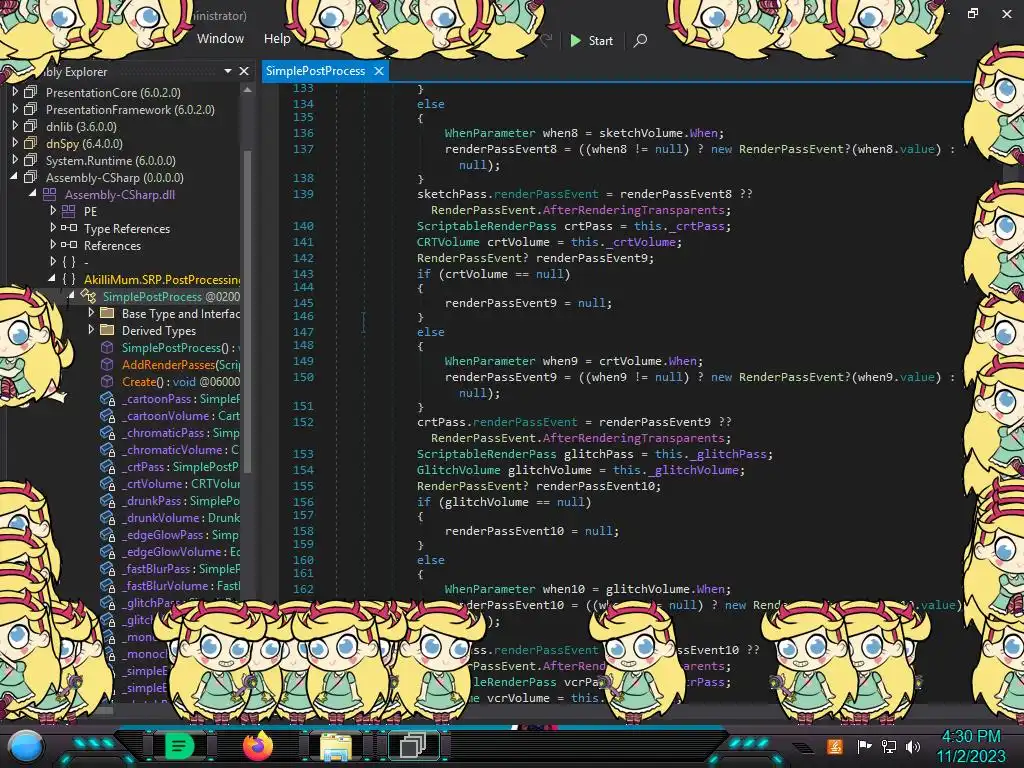Expand the Type References node
The height and width of the screenshot is (768, 1024).
click(53, 228)
